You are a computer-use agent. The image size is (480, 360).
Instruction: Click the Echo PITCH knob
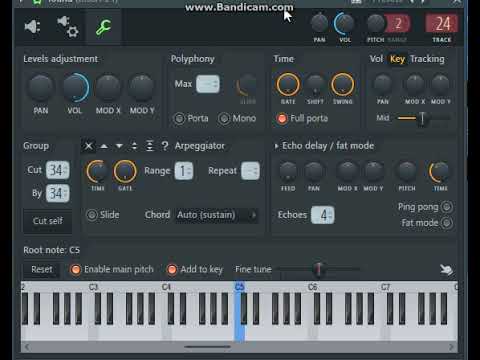[x=407, y=171]
